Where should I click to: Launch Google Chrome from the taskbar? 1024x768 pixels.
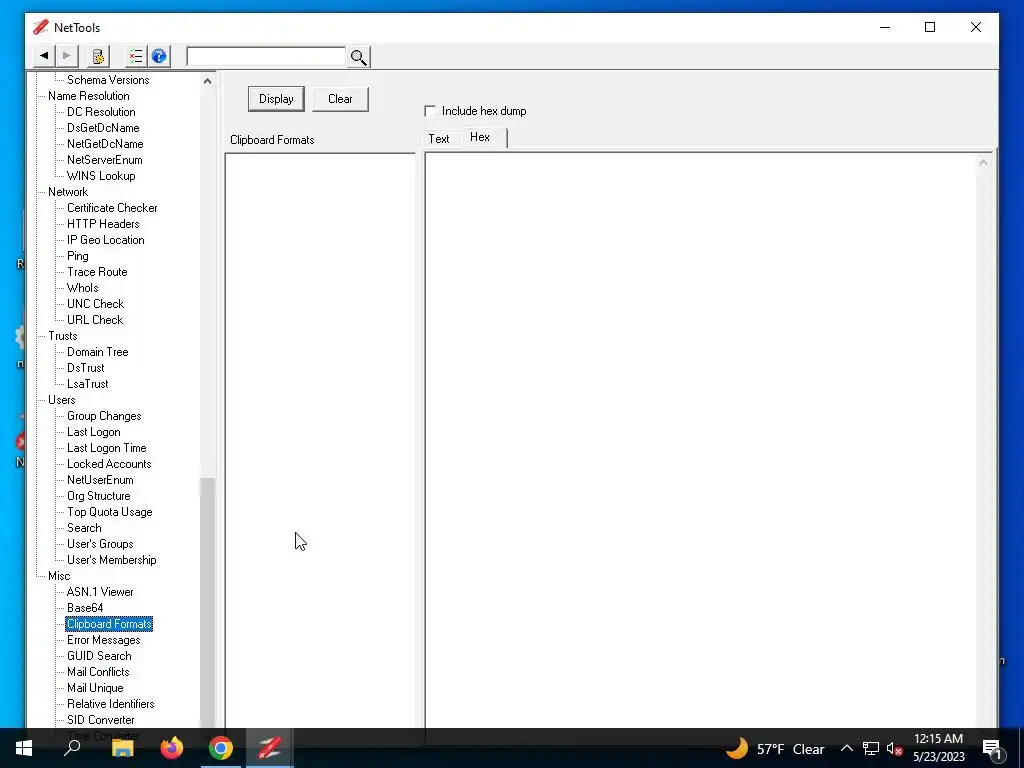pos(221,748)
